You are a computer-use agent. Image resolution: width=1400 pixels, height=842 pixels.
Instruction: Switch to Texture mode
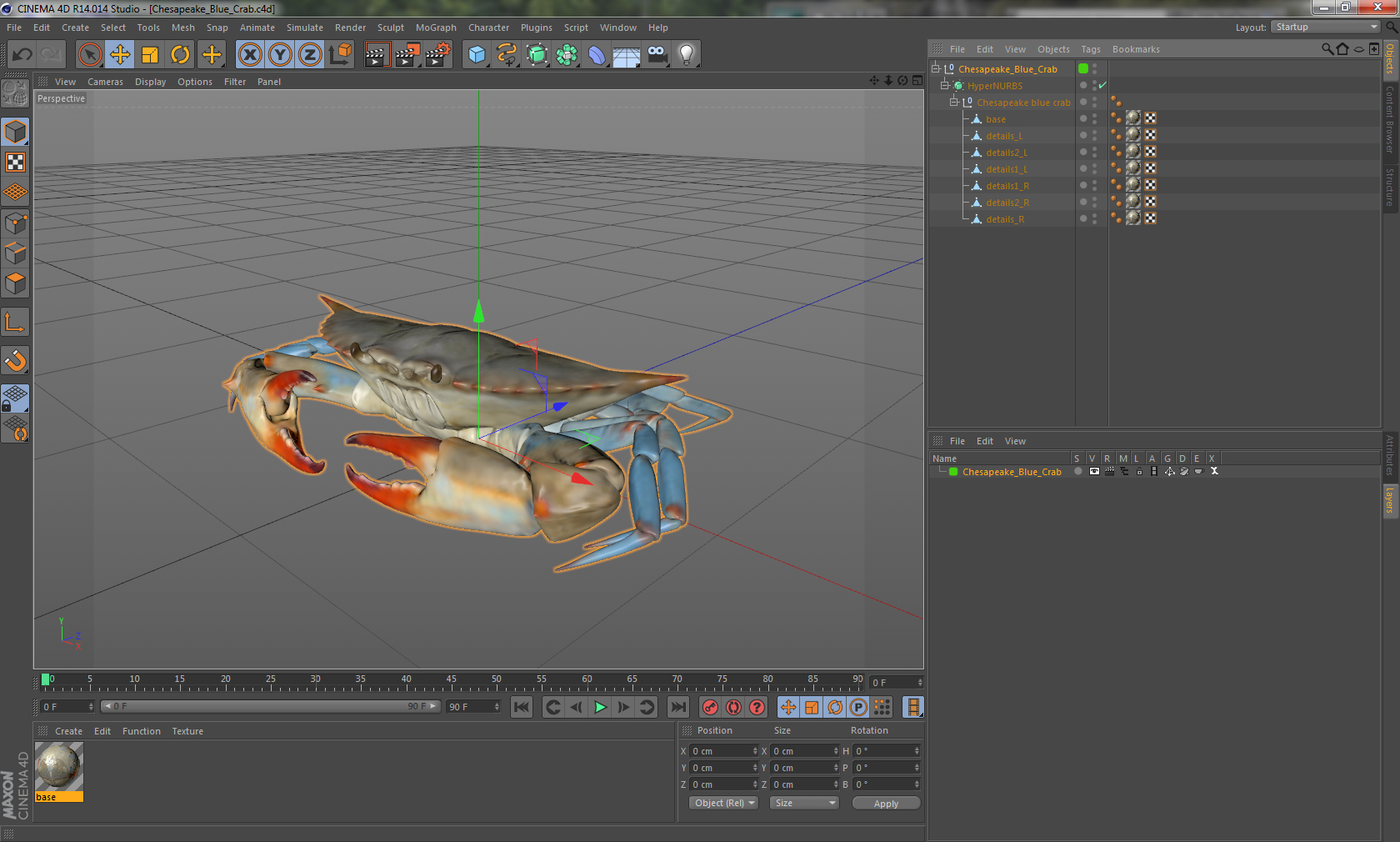pos(16,163)
